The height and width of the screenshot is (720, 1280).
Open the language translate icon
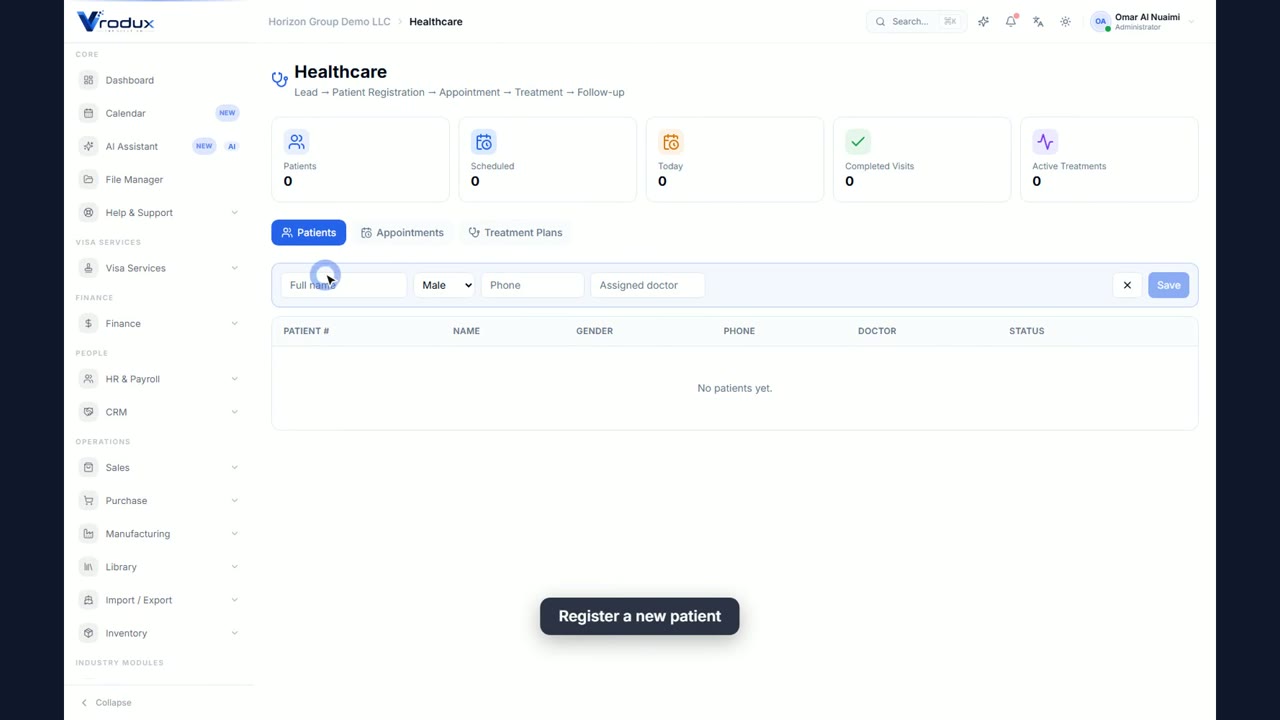[x=1038, y=21]
